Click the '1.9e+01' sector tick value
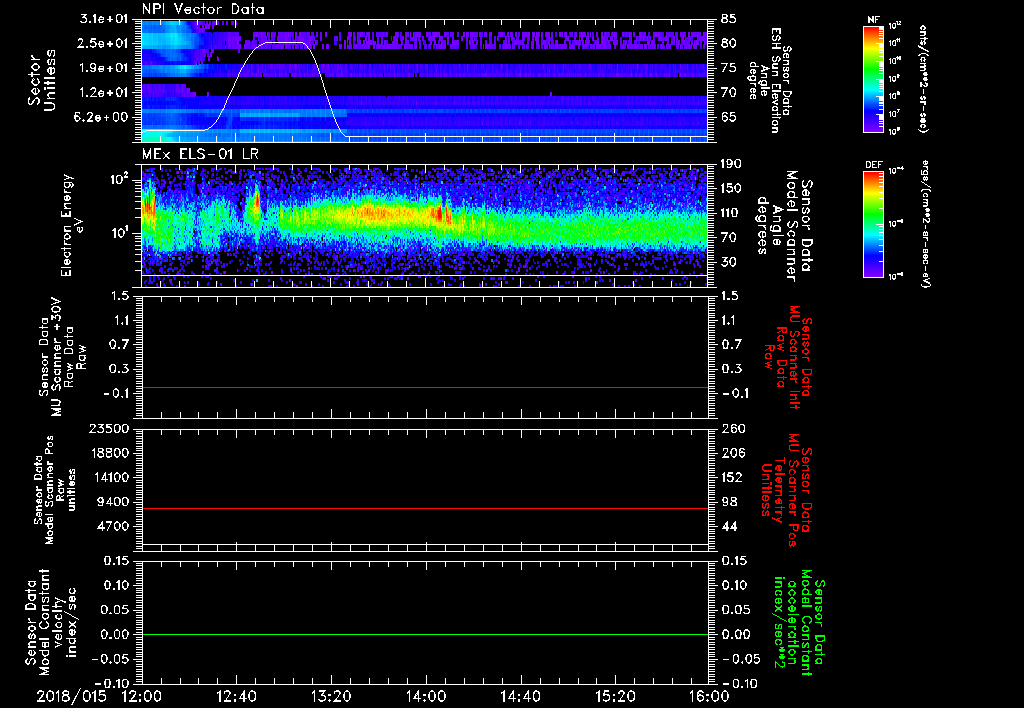 point(104,68)
